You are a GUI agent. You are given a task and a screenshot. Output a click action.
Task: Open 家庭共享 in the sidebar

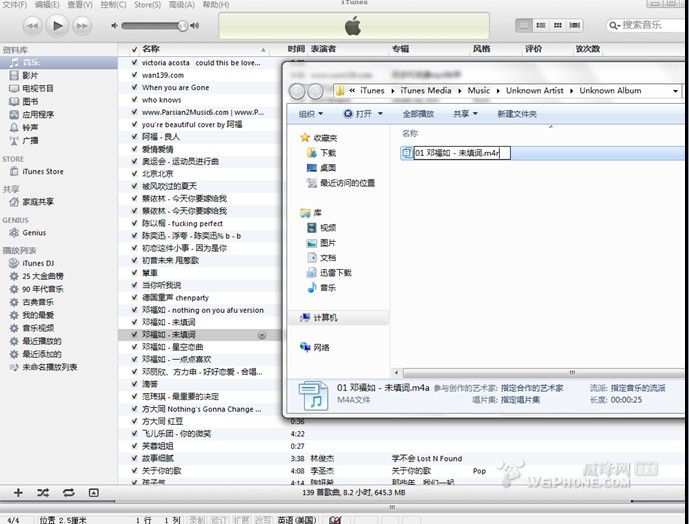(37, 202)
